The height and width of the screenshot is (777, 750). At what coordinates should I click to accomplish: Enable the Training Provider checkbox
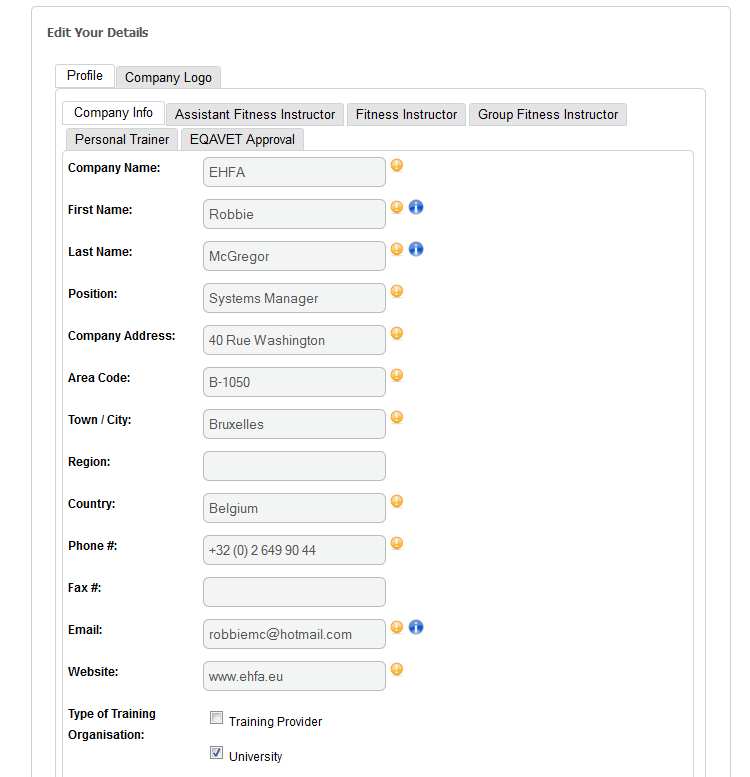[216, 718]
